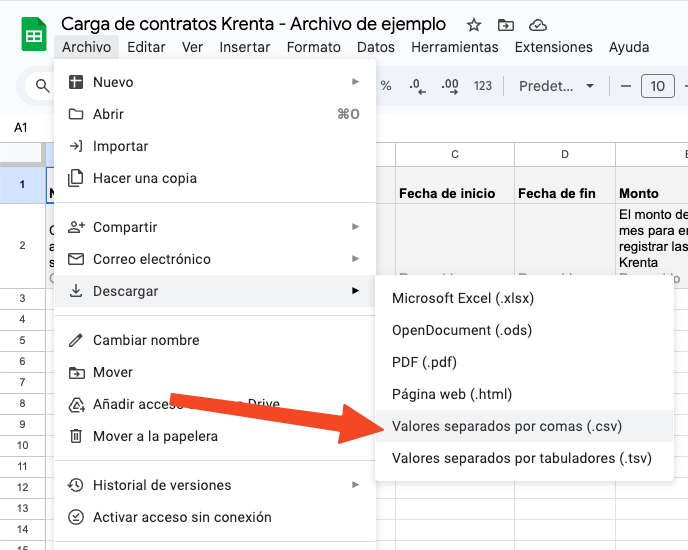
Task: Open the Ayuda menu
Action: tap(629, 47)
